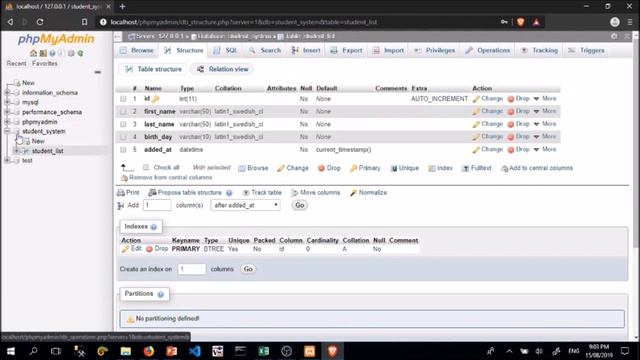Open Excel from the taskbar
640x360 pixels.
(264, 351)
